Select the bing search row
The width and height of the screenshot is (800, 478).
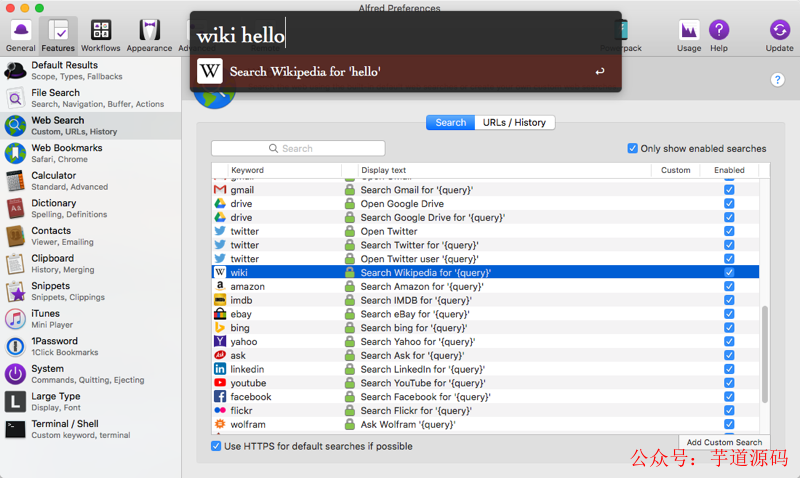click(485, 328)
